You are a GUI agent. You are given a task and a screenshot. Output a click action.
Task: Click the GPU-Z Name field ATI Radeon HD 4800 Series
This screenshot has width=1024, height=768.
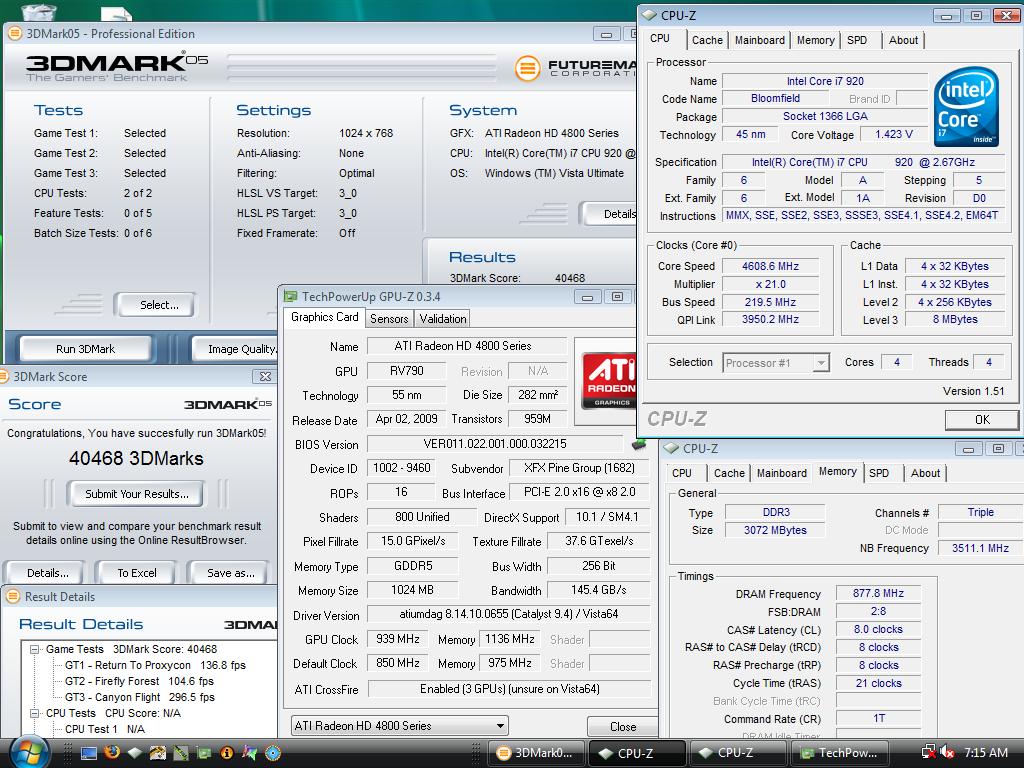pos(466,346)
